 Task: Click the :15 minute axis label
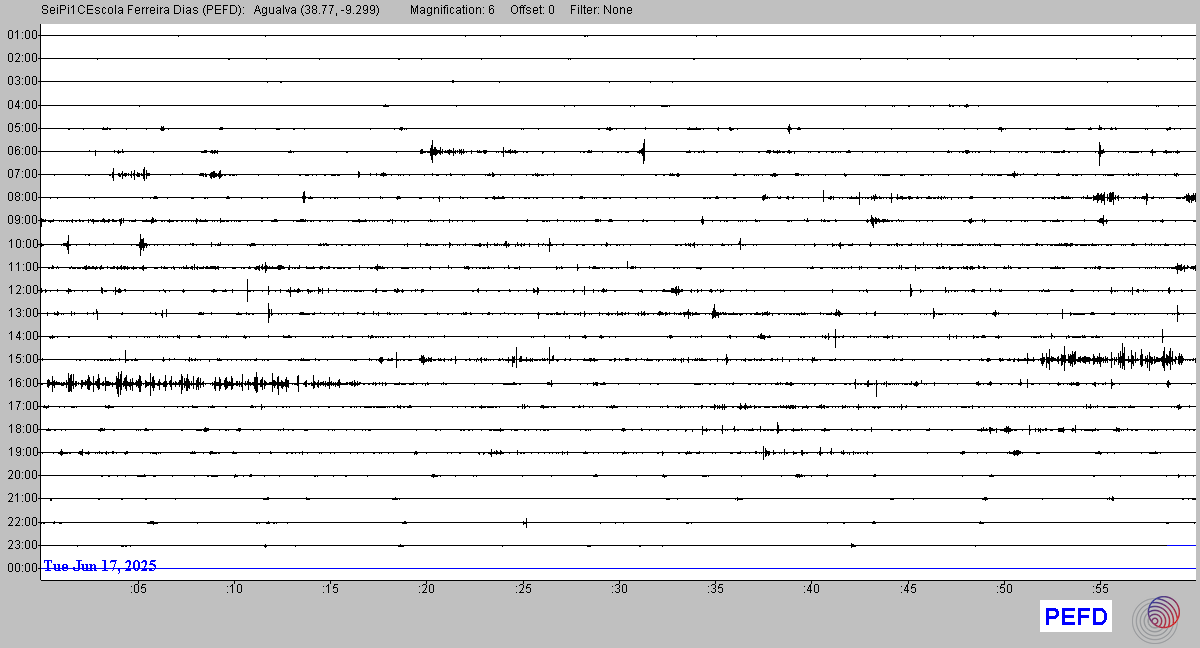(x=330, y=589)
